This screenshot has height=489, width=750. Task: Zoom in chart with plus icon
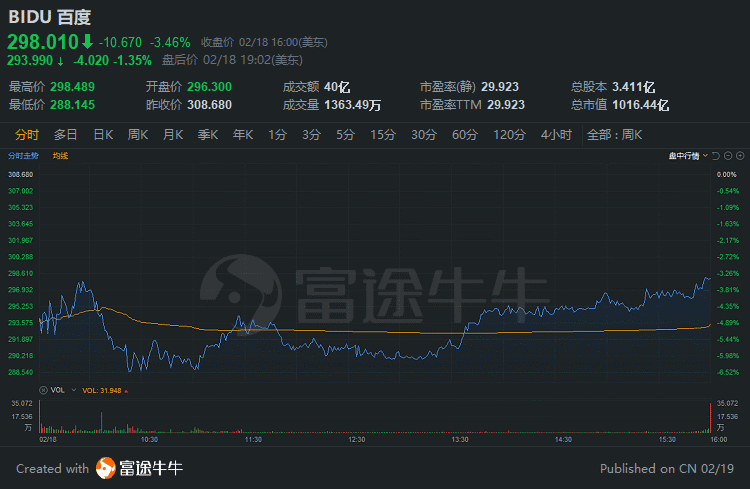[740, 156]
